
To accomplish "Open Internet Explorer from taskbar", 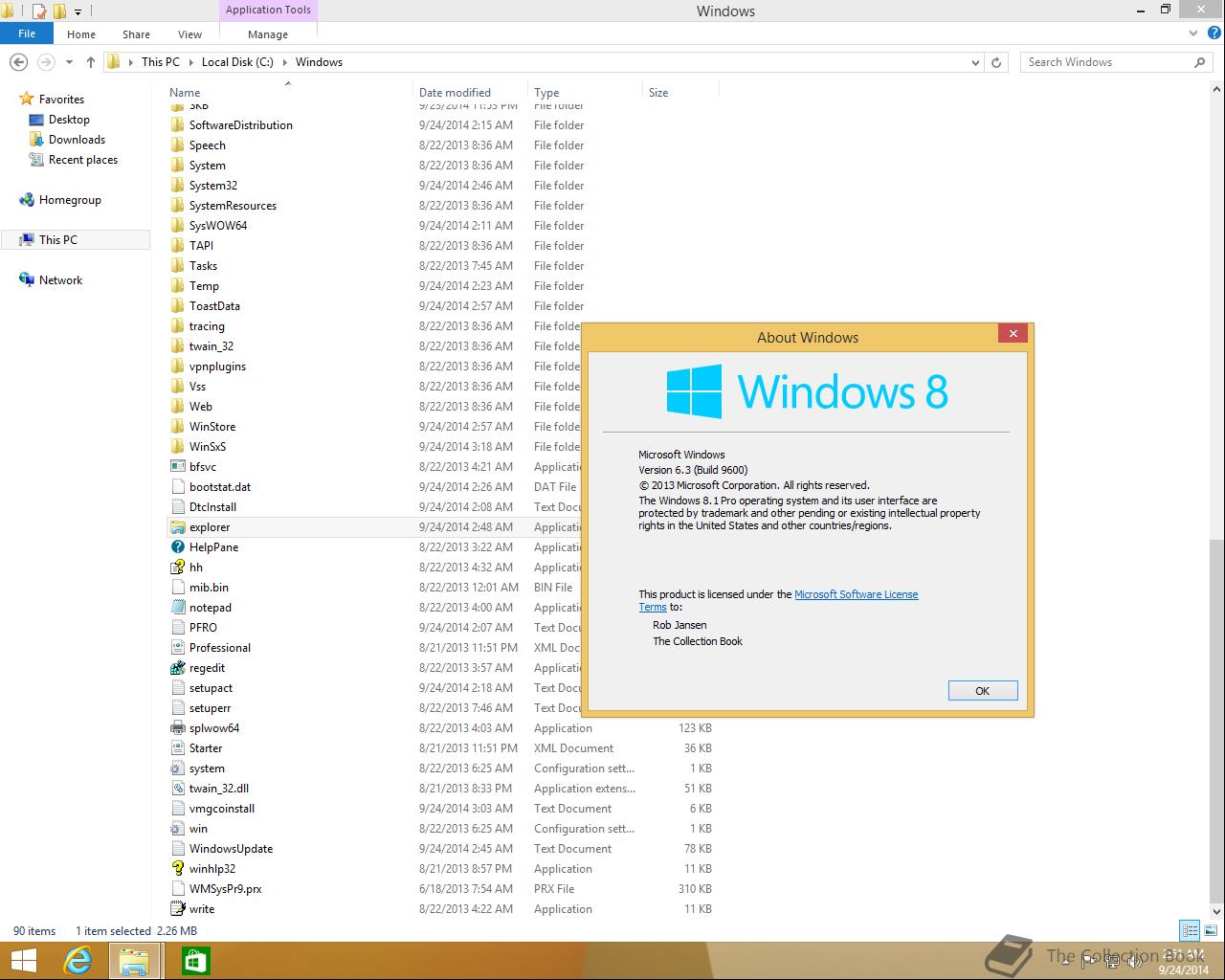I will pos(77,961).
